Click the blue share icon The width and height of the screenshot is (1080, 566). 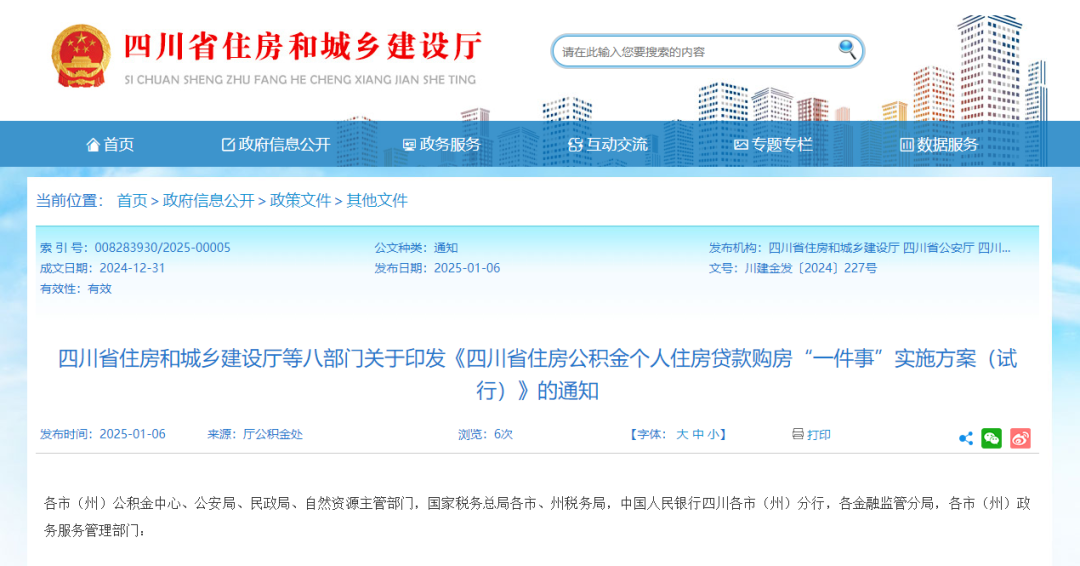click(965, 438)
